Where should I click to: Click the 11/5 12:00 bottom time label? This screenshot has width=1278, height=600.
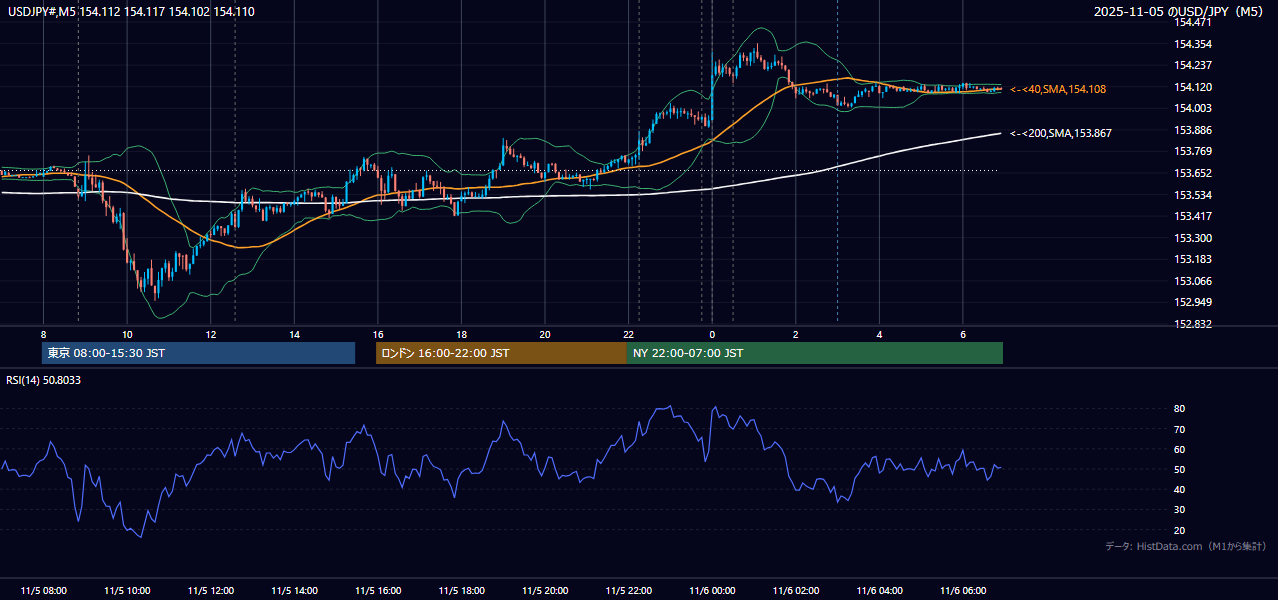[x=211, y=591]
